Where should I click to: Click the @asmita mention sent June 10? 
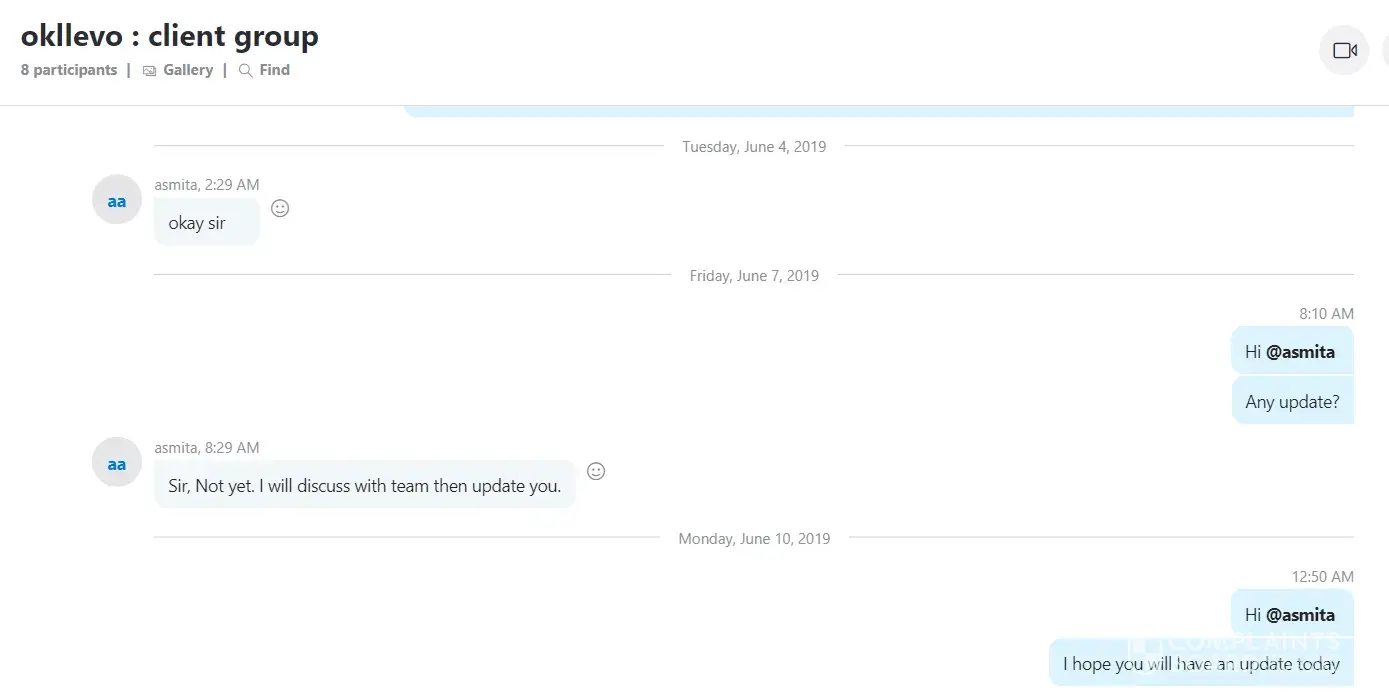pos(1300,615)
